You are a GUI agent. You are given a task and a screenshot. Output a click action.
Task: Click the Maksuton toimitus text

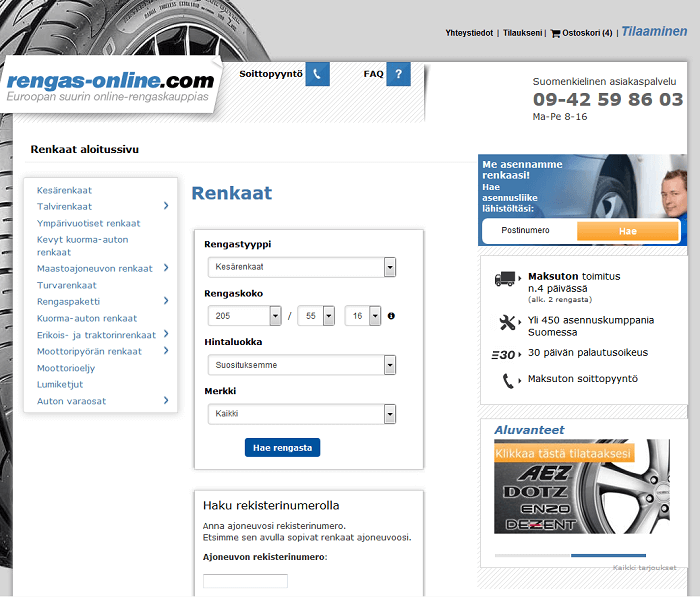click(x=574, y=276)
